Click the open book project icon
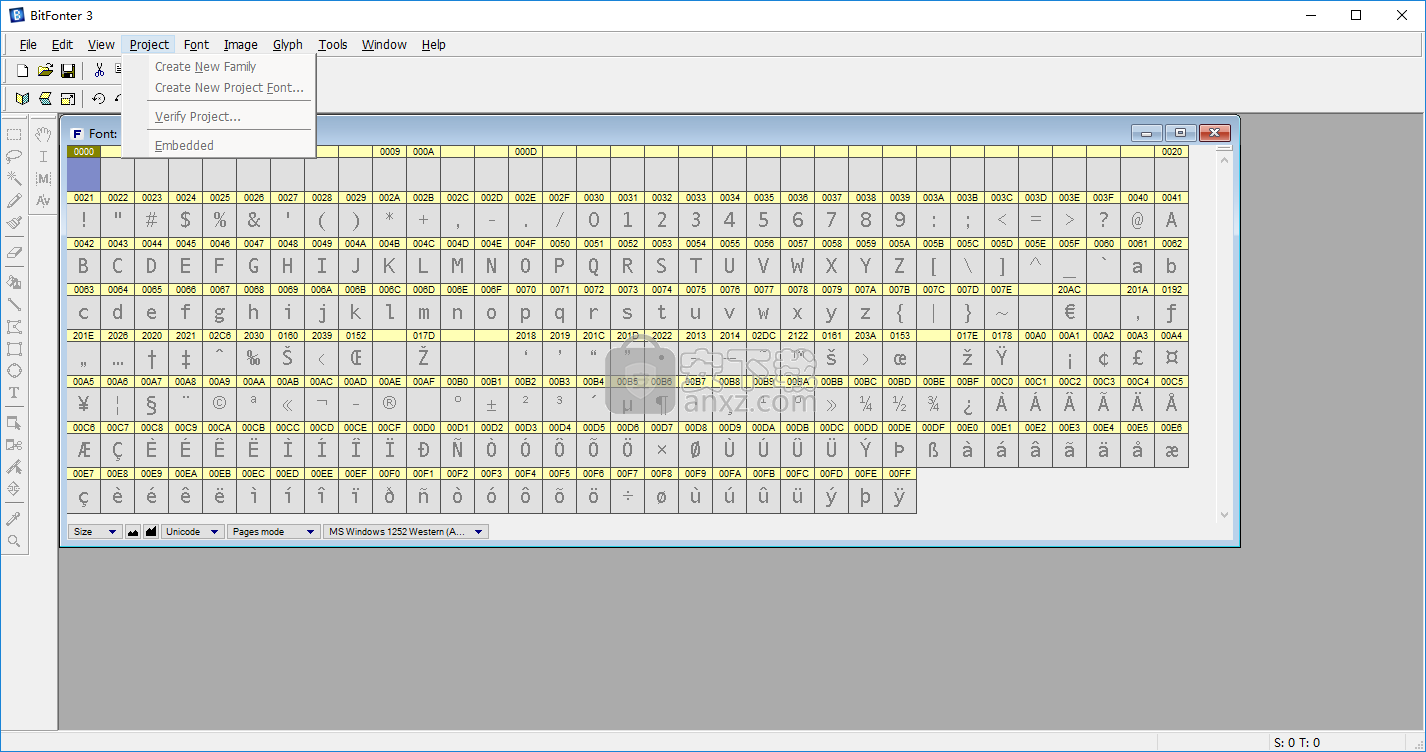Screen dimensions: 1426x752 coord(22,98)
